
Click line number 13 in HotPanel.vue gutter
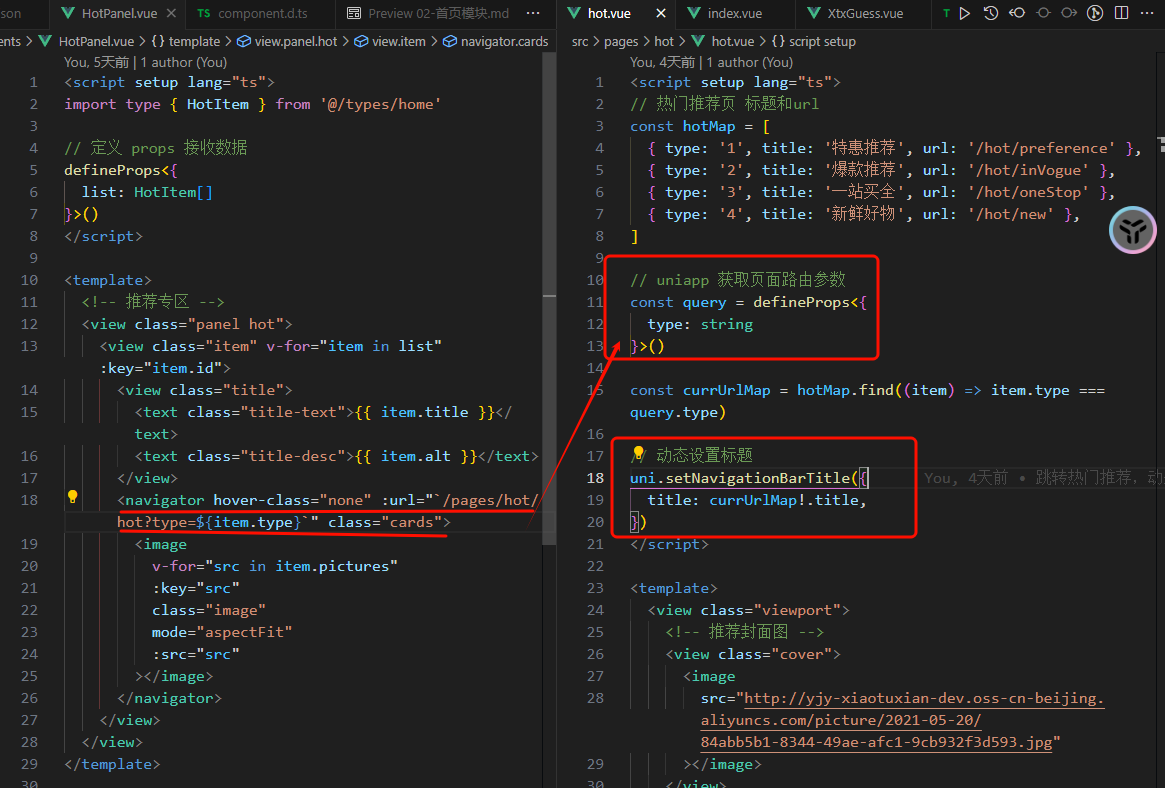click(29, 346)
